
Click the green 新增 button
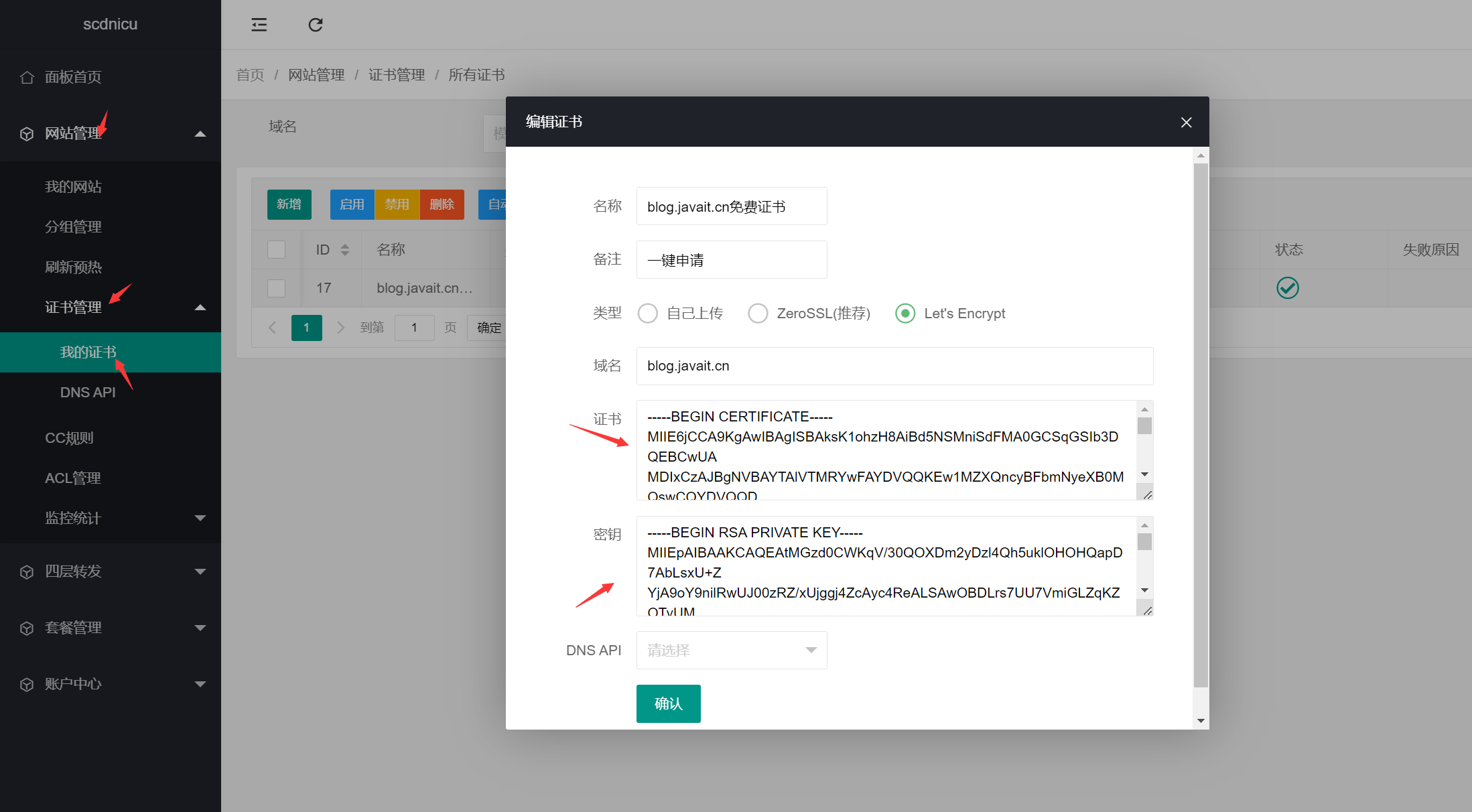point(289,204)
